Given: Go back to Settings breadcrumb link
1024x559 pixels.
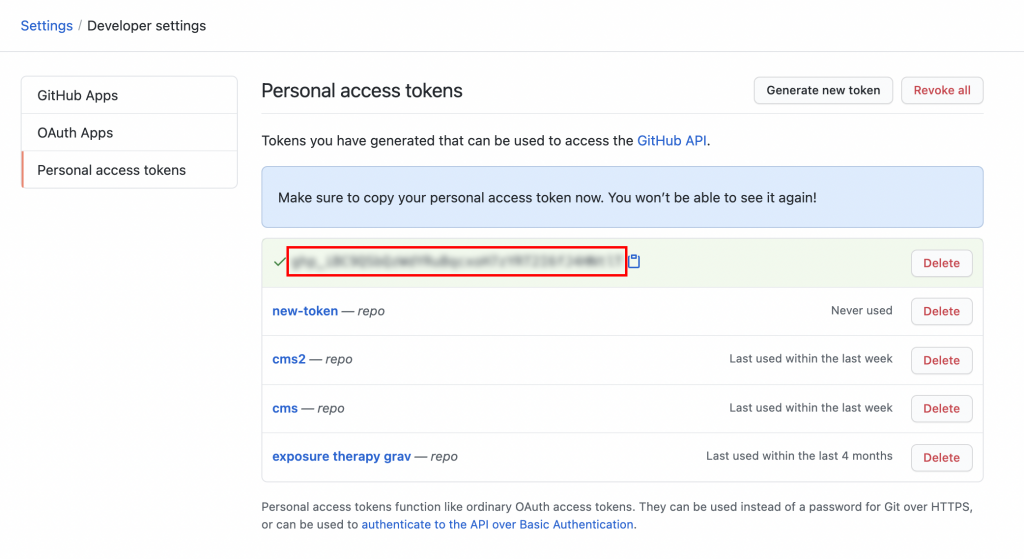Looking at the screenshot, I should [x=46, y=25].
